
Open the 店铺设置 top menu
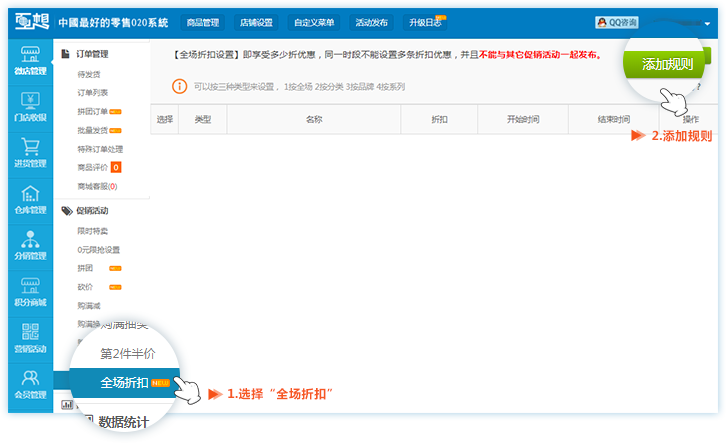point(256,23)
